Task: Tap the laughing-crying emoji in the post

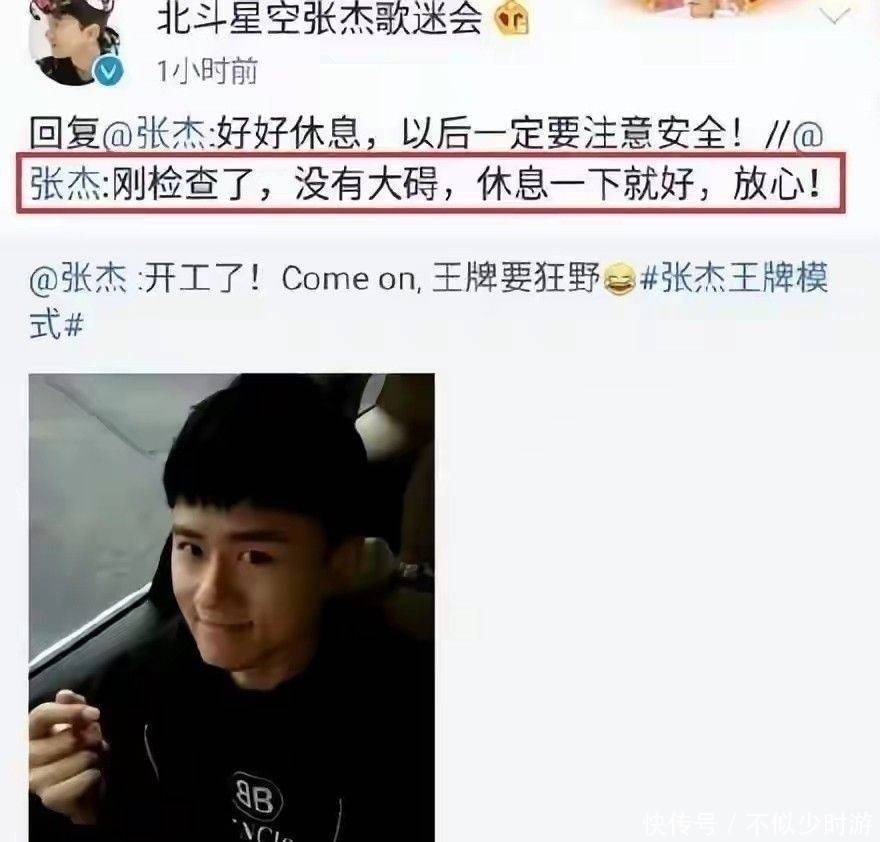Action: click(620, 280)
